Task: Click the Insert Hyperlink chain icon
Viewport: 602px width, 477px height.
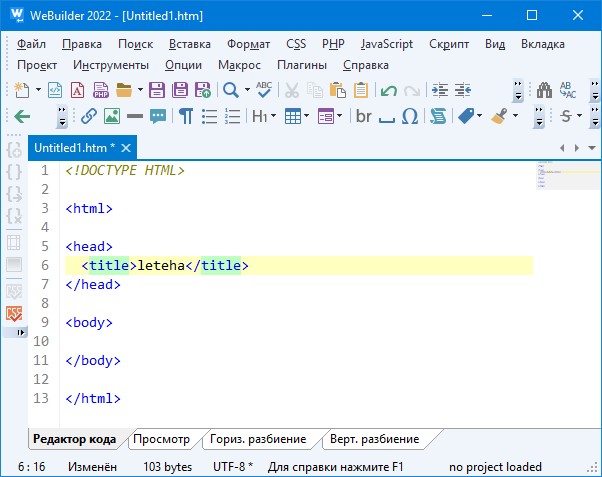Action: click(88, 116)
